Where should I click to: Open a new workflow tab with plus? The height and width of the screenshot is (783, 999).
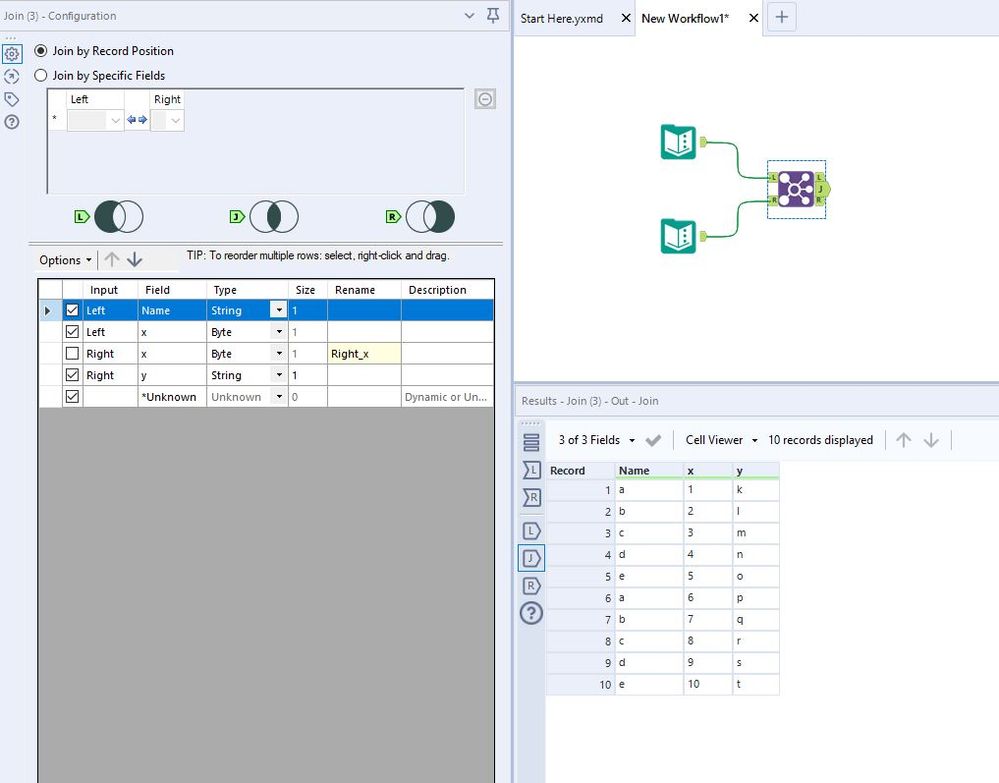tap(782, 17)
